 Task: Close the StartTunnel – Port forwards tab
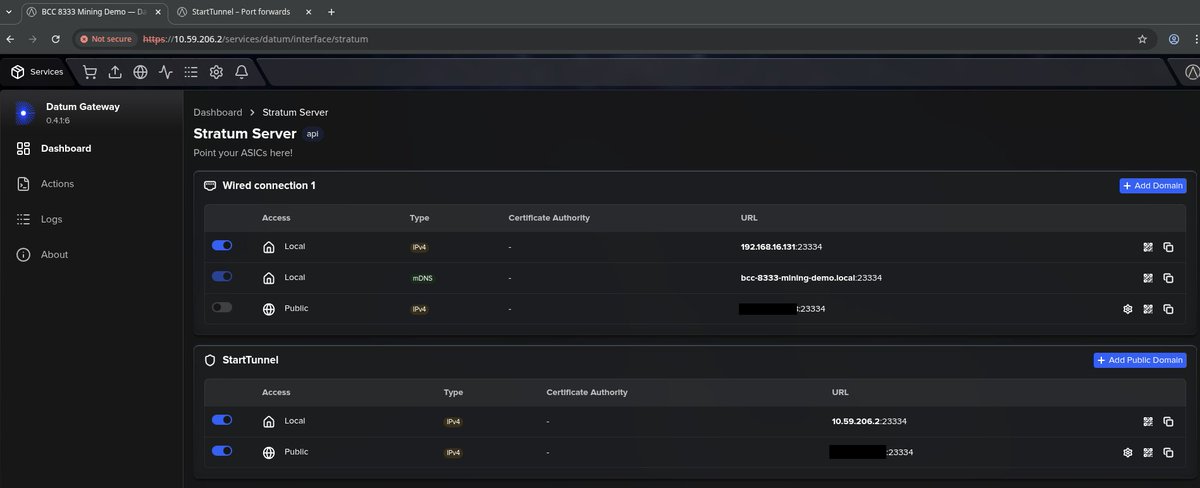pos(307,11)
